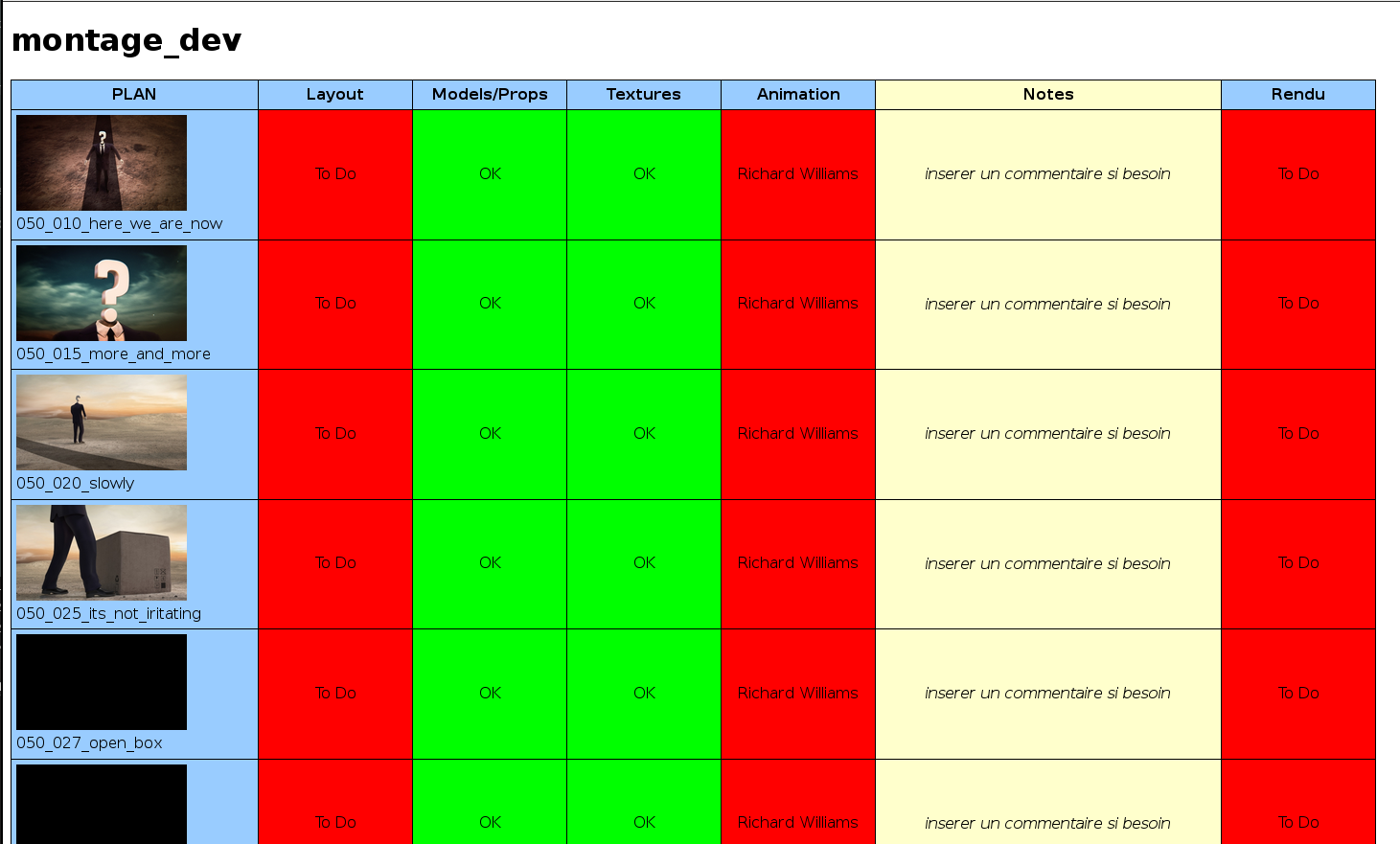Click Rendu To Do for 050_027_open_box

(1298, 694)
